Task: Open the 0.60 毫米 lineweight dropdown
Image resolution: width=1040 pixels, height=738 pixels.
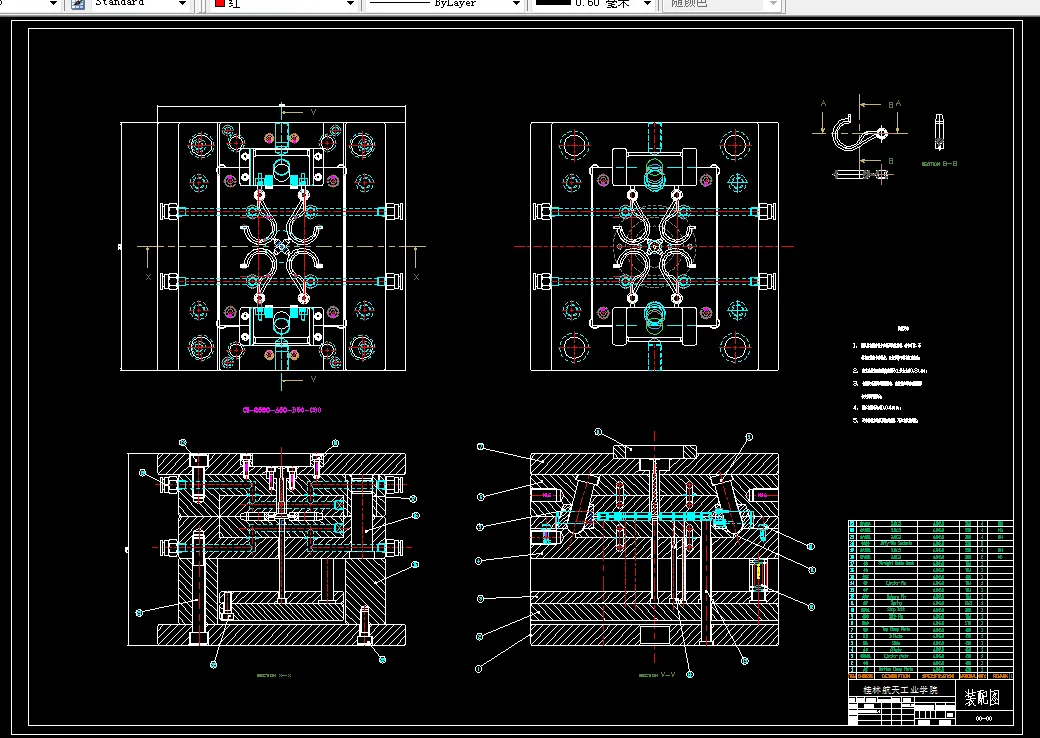Action: click(x=647, y=4)
